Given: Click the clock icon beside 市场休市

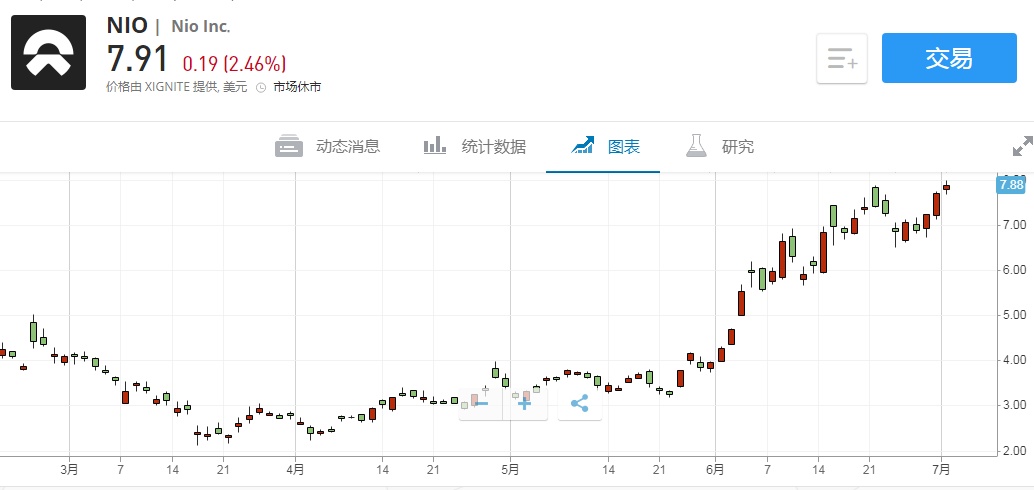Looking at the screenshot, I should pos(261,88).
